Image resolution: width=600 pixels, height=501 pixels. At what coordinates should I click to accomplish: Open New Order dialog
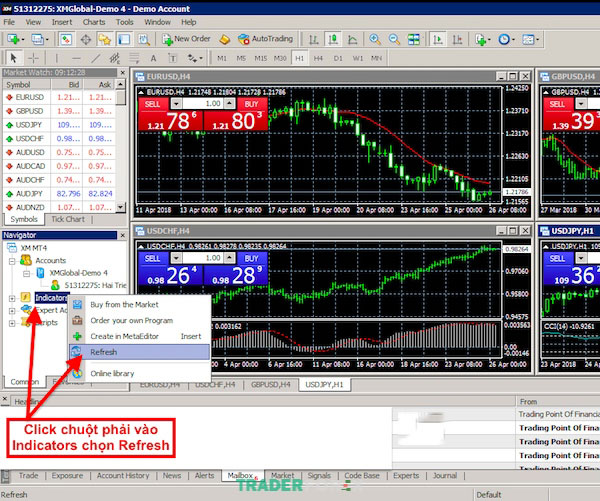[x=187, y=39]
